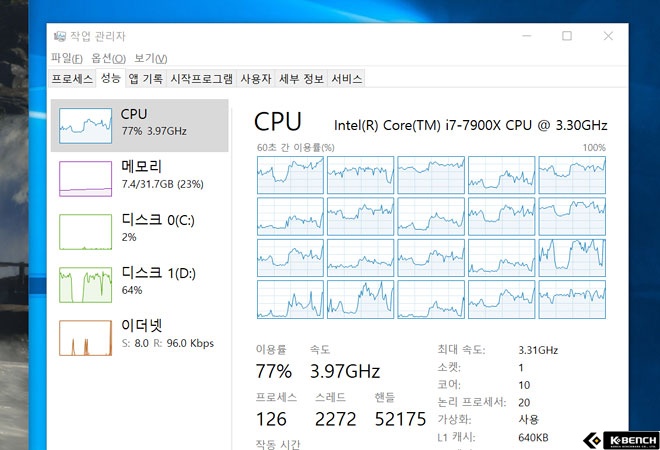The image size is (660, 450).
Task: Open the 옵션(O) menu
Action: point(109,58)
